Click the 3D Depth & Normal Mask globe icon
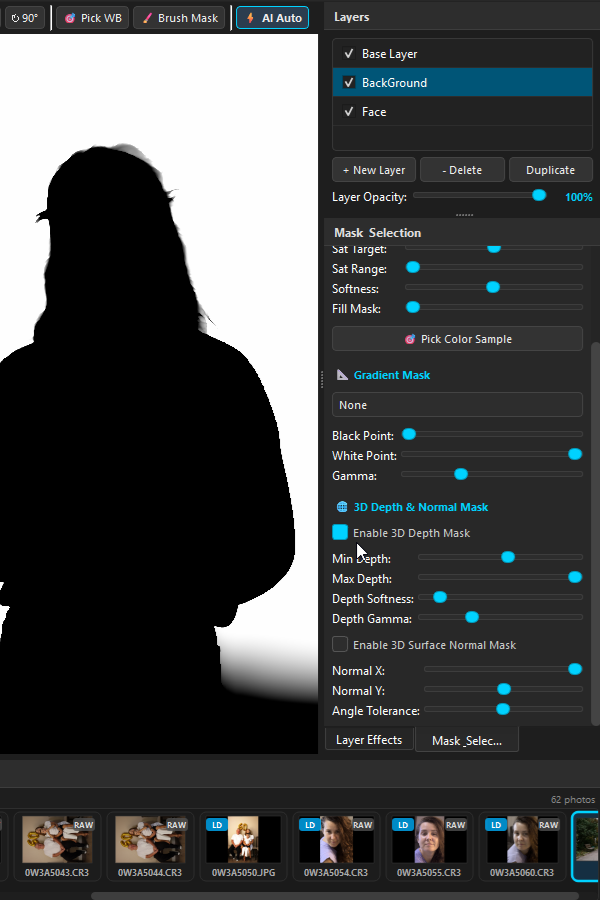 342,507
